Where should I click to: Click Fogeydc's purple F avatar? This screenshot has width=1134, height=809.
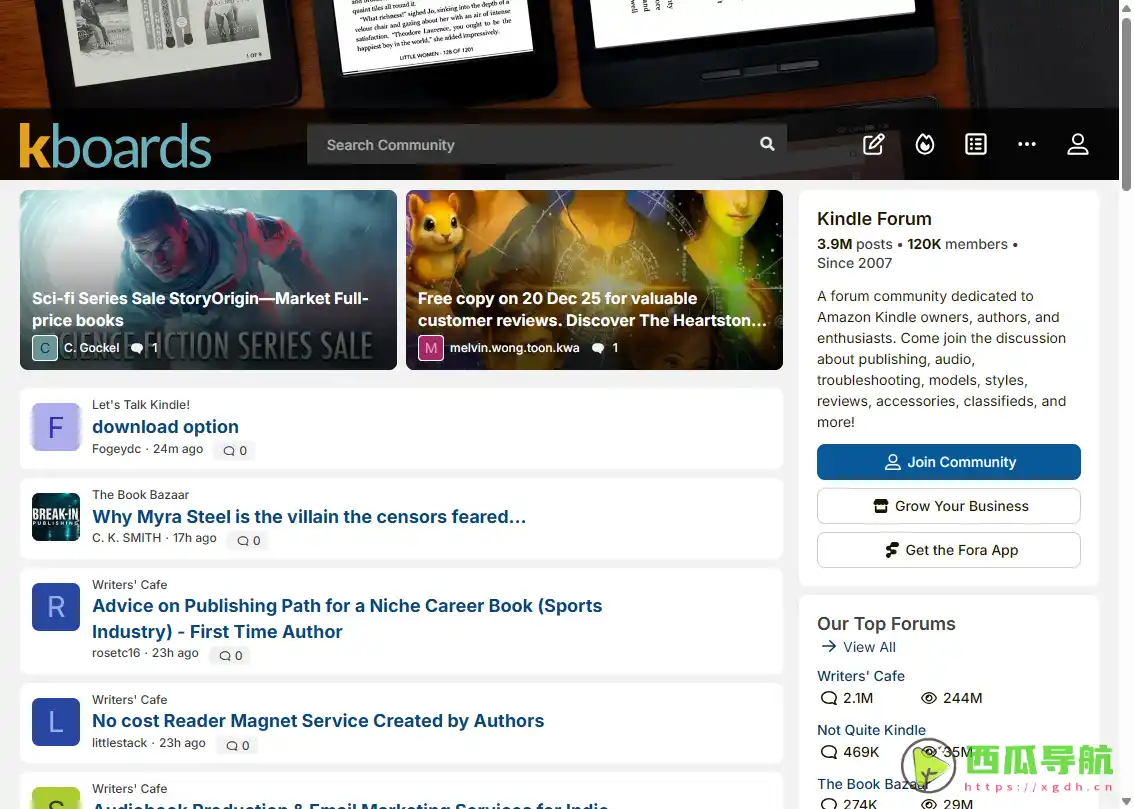[x=56, y=428]
